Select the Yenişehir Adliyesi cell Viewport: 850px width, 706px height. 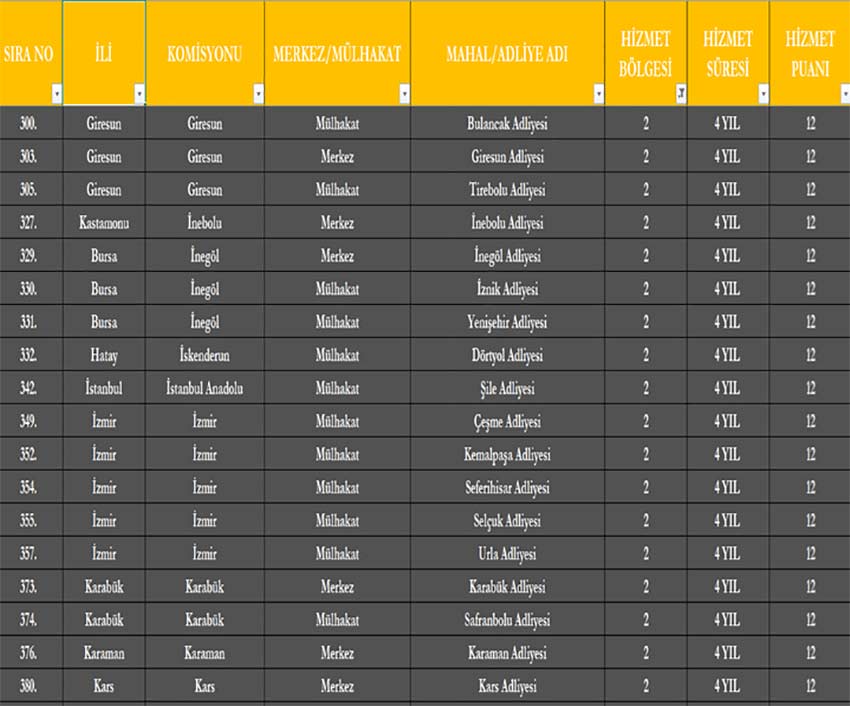pyautogui.click(x=507, y=322)
